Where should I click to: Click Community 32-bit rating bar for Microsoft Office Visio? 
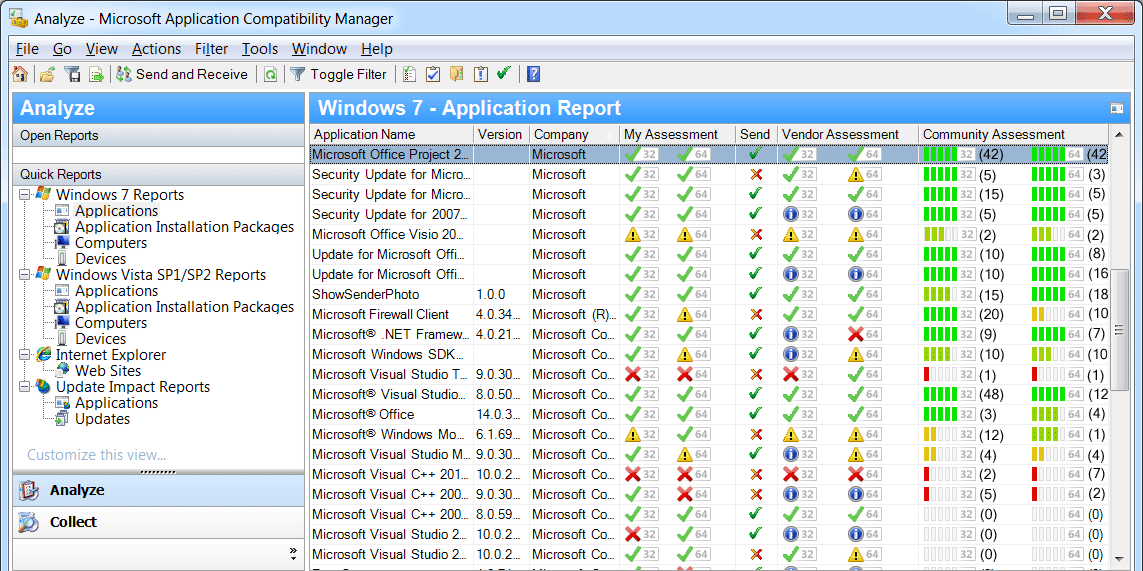click(949, 235)
